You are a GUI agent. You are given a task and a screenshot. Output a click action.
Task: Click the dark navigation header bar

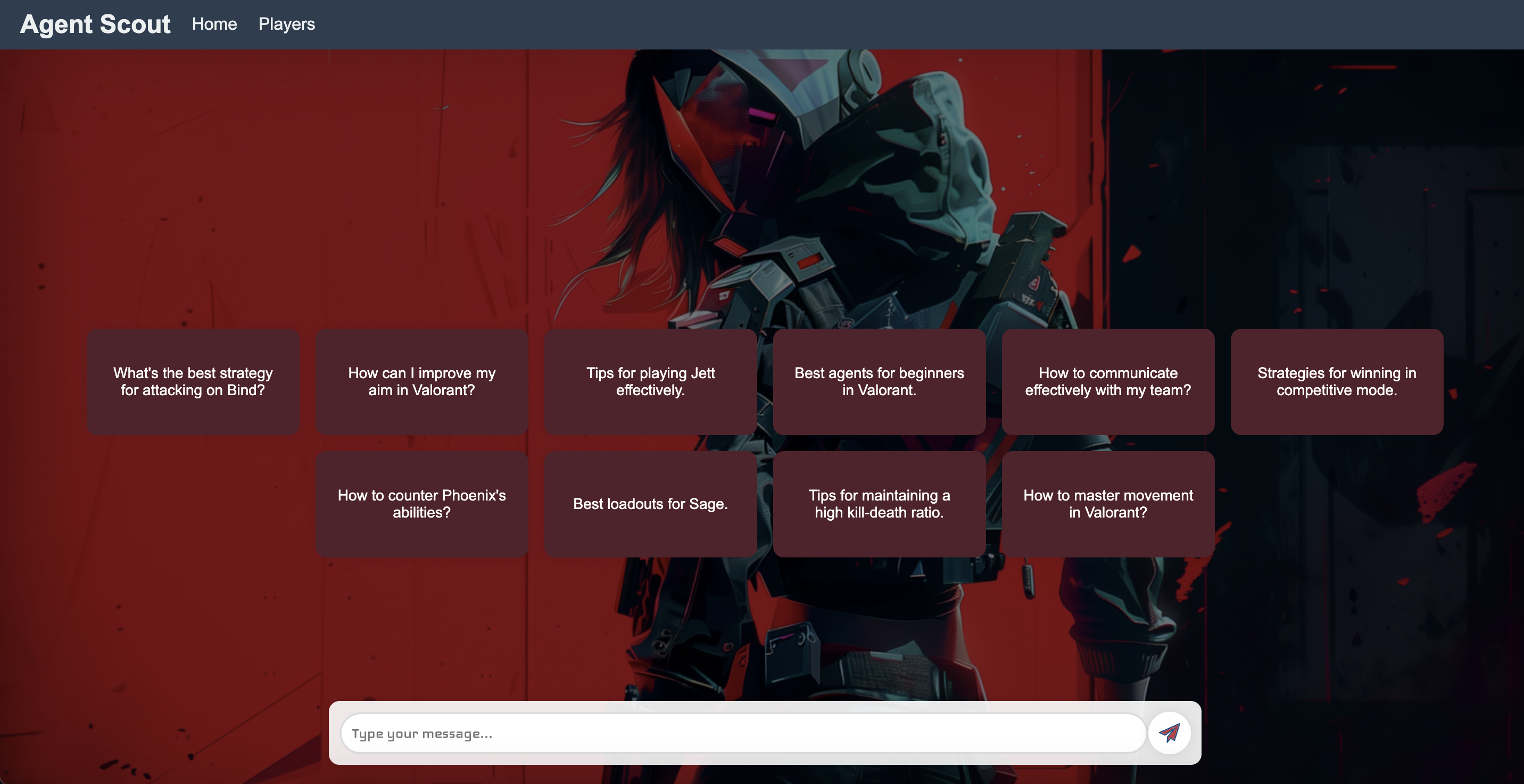point(888,24)
